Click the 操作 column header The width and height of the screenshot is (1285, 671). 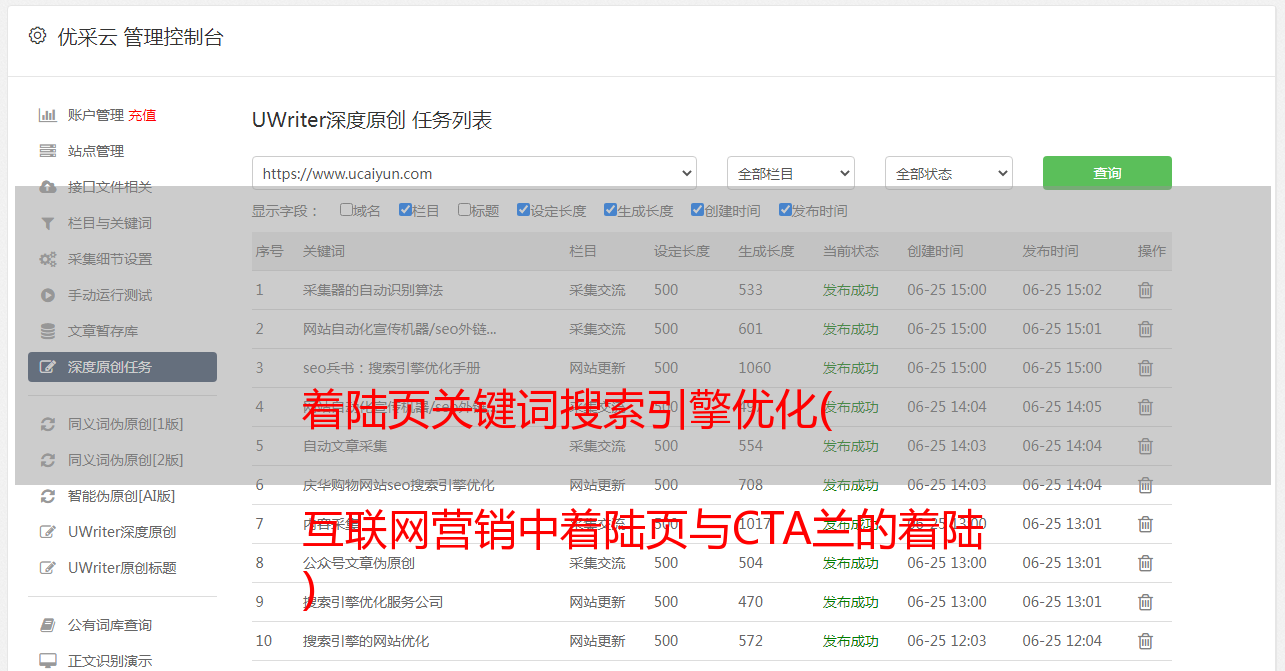(x=1152, y=251)
